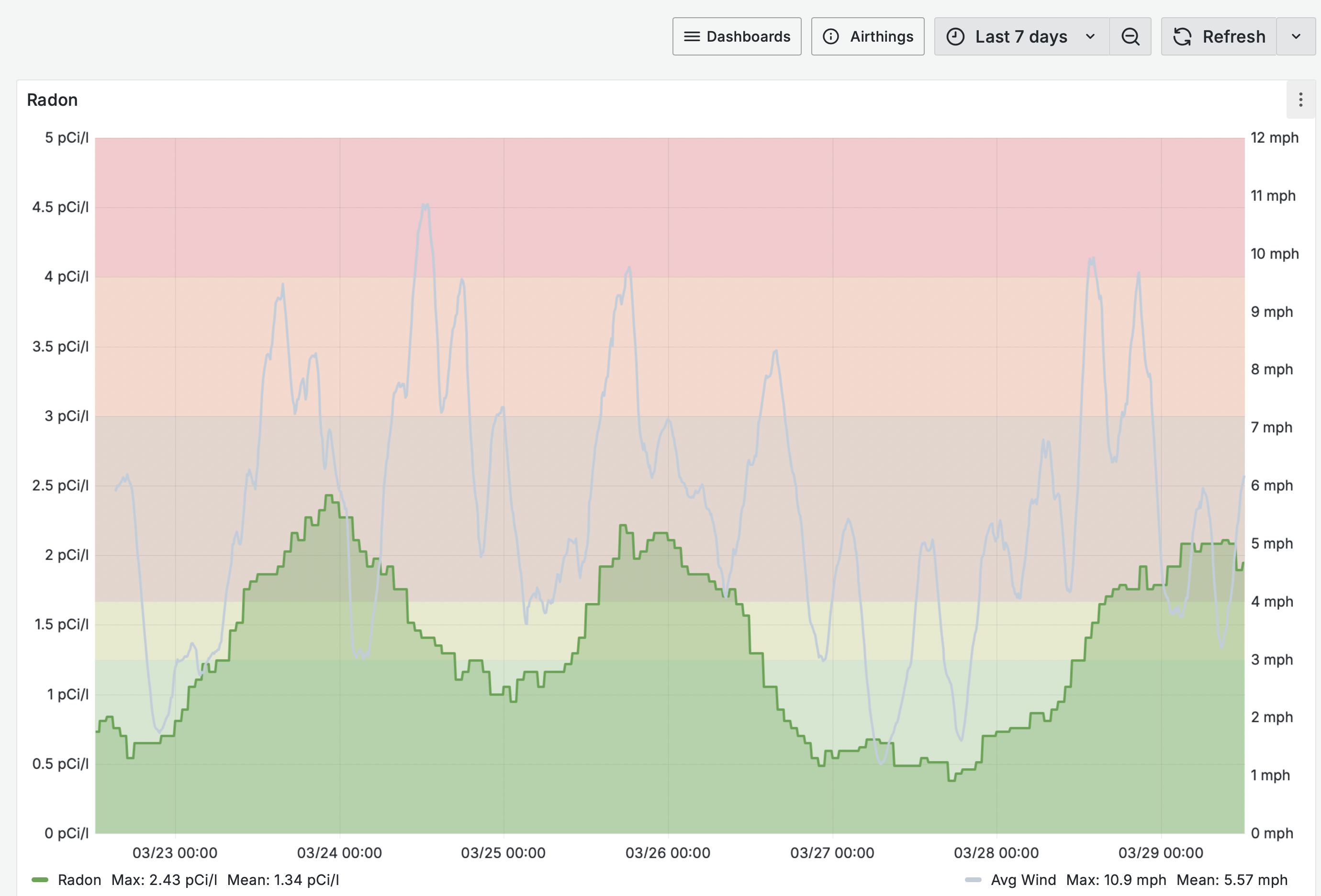Click the 03/26 00:00 time axis label
Viewport: 1321px width, 896px height.
click(x=668, y=852)
